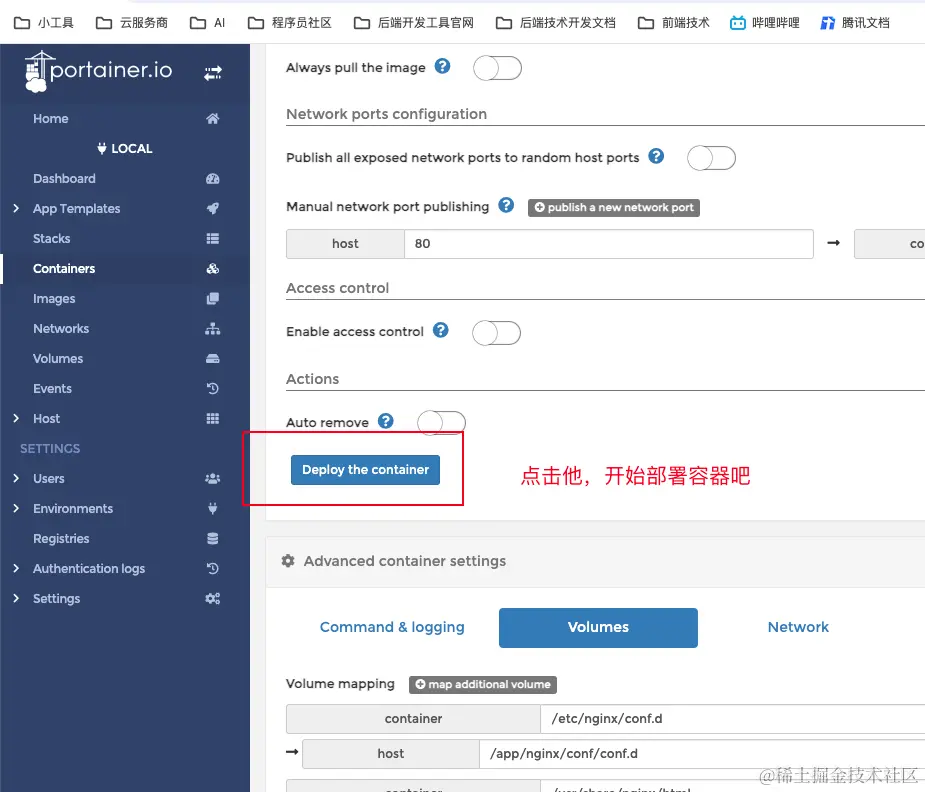Click the Events history icon

(212, 389)
